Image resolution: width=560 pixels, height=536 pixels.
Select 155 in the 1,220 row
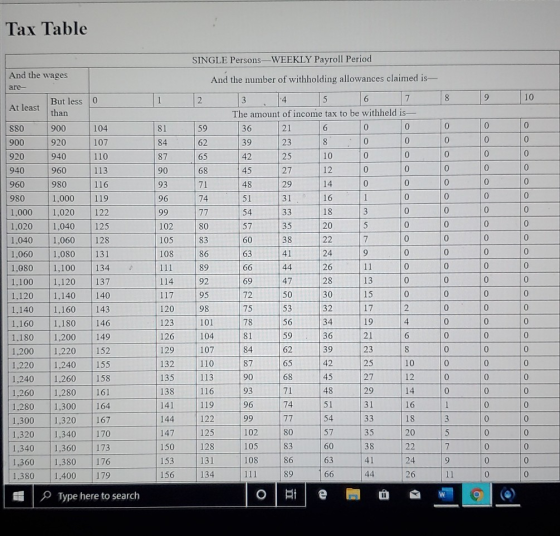click(x=103, y=365)
